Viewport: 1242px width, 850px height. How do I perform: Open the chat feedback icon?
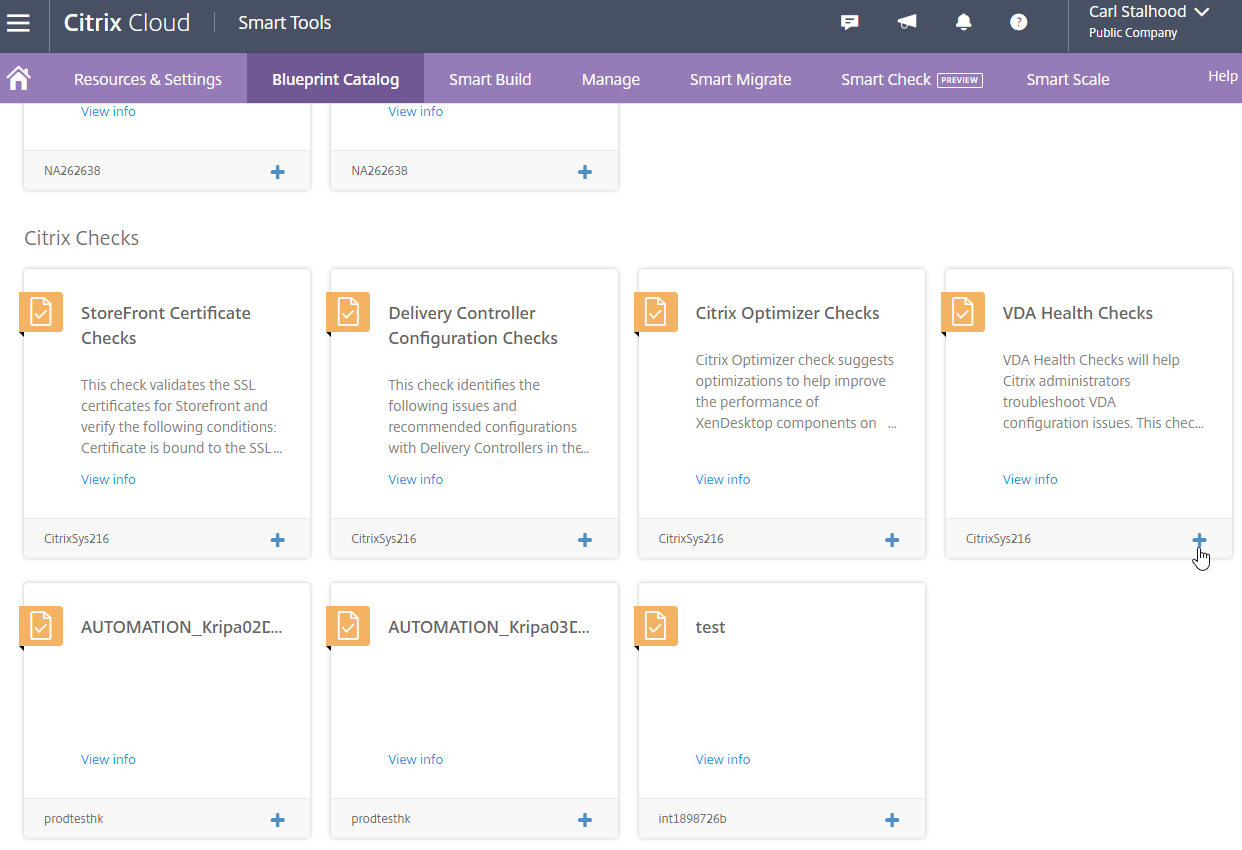[x=850, y=22]
